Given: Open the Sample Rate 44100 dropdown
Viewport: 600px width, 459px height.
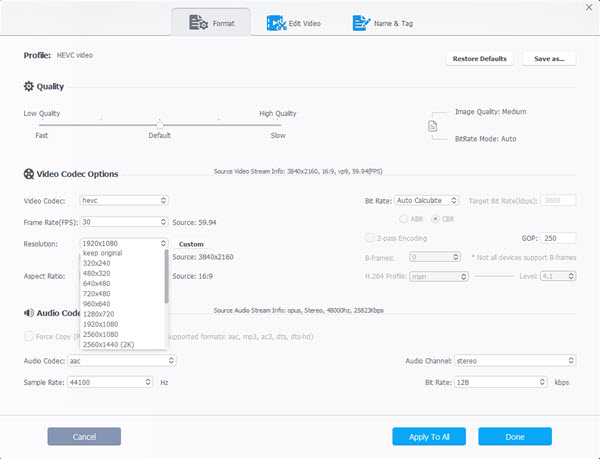Looking at the screenshot, I should 110,382.
